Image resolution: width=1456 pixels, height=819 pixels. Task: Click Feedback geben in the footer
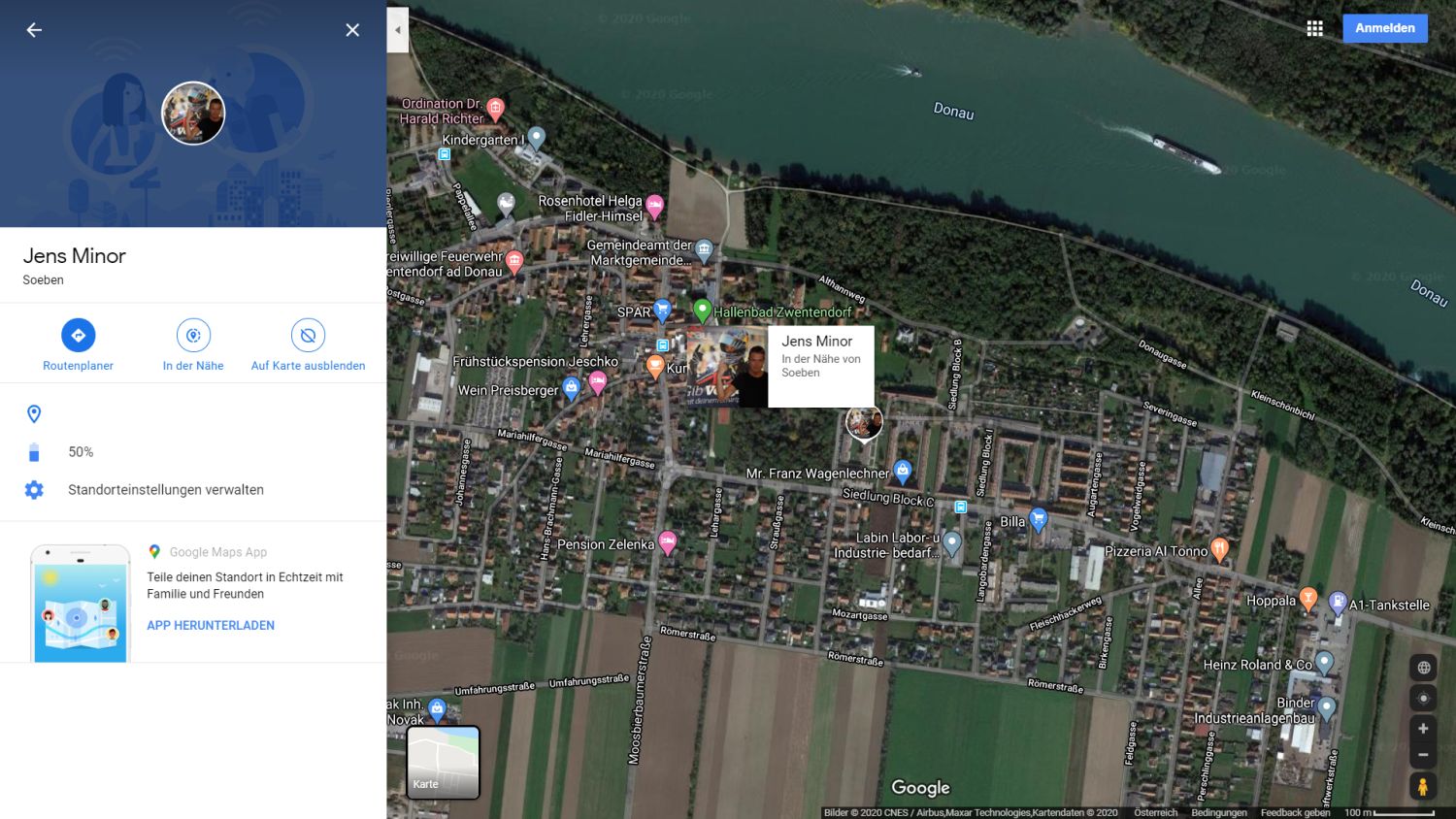point(1295,813)
